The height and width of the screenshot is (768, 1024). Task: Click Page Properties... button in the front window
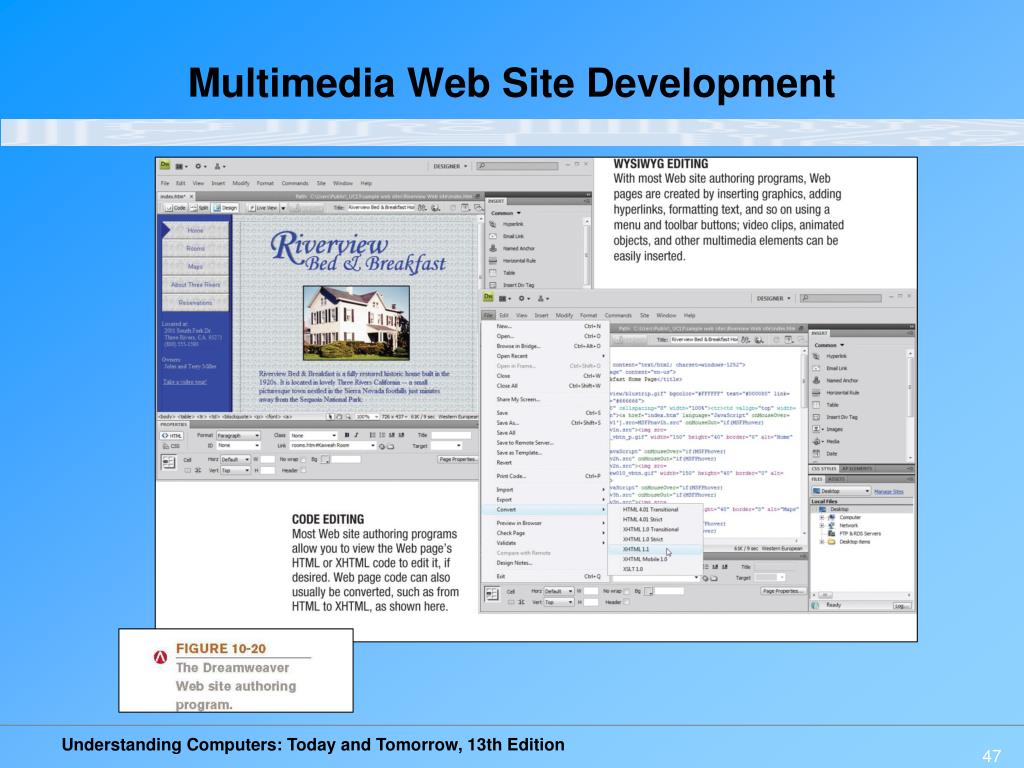click(783, 591)
